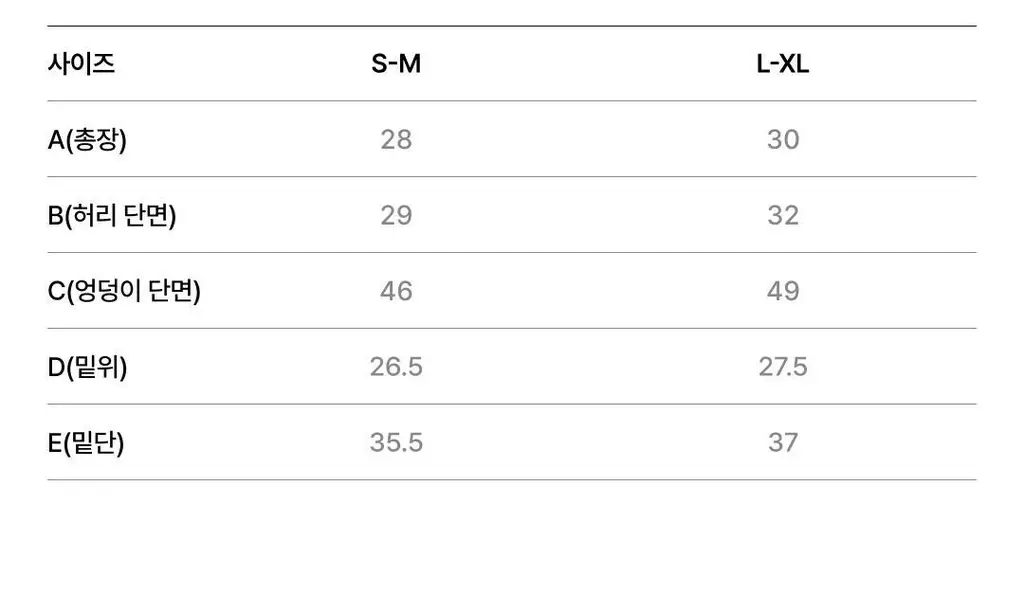Click the L-XL hem value 37

tap(783, 442)
